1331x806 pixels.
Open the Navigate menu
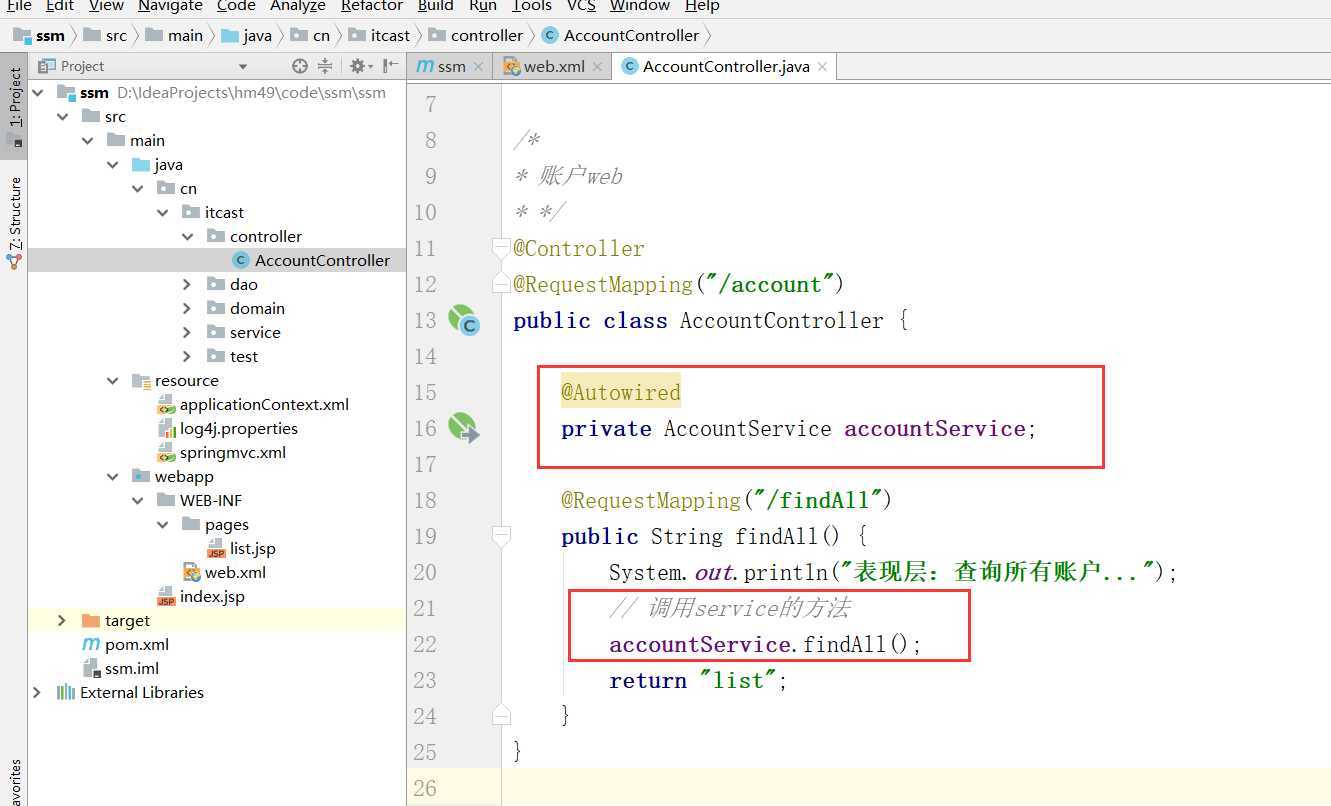pyautogui.click(x=170, y=6)
